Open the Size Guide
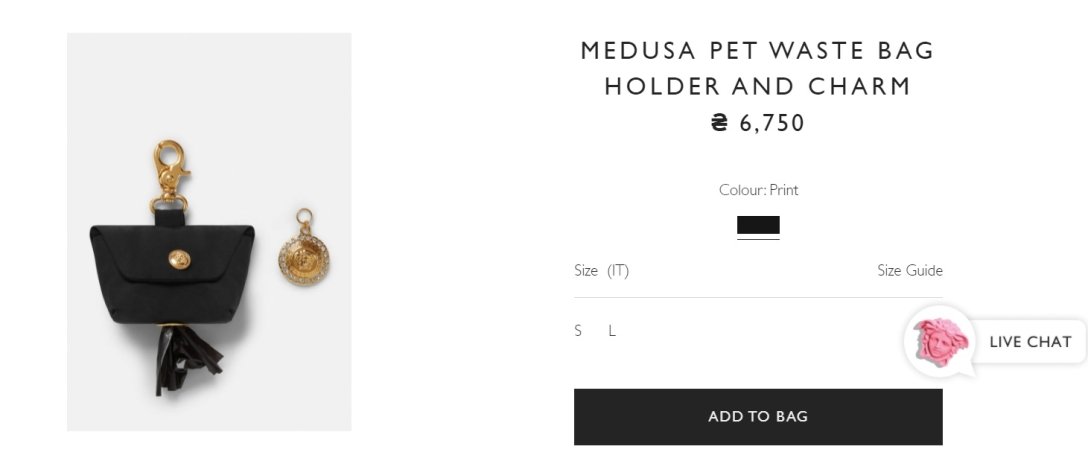 [x=909, y=270]
